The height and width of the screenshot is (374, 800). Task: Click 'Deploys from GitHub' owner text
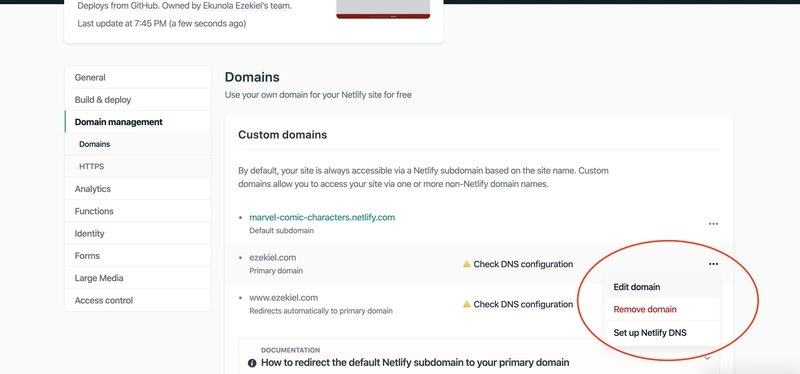(x=185, y=7)
